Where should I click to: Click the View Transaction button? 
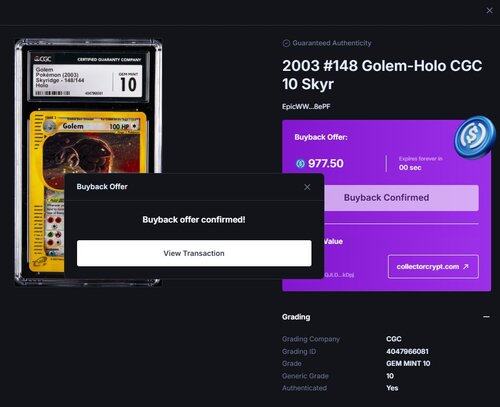pos(194,253)
